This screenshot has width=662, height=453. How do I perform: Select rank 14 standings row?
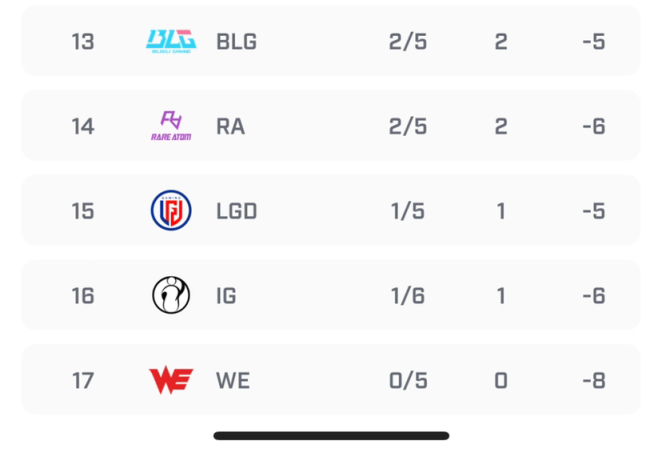pos(331,125)
